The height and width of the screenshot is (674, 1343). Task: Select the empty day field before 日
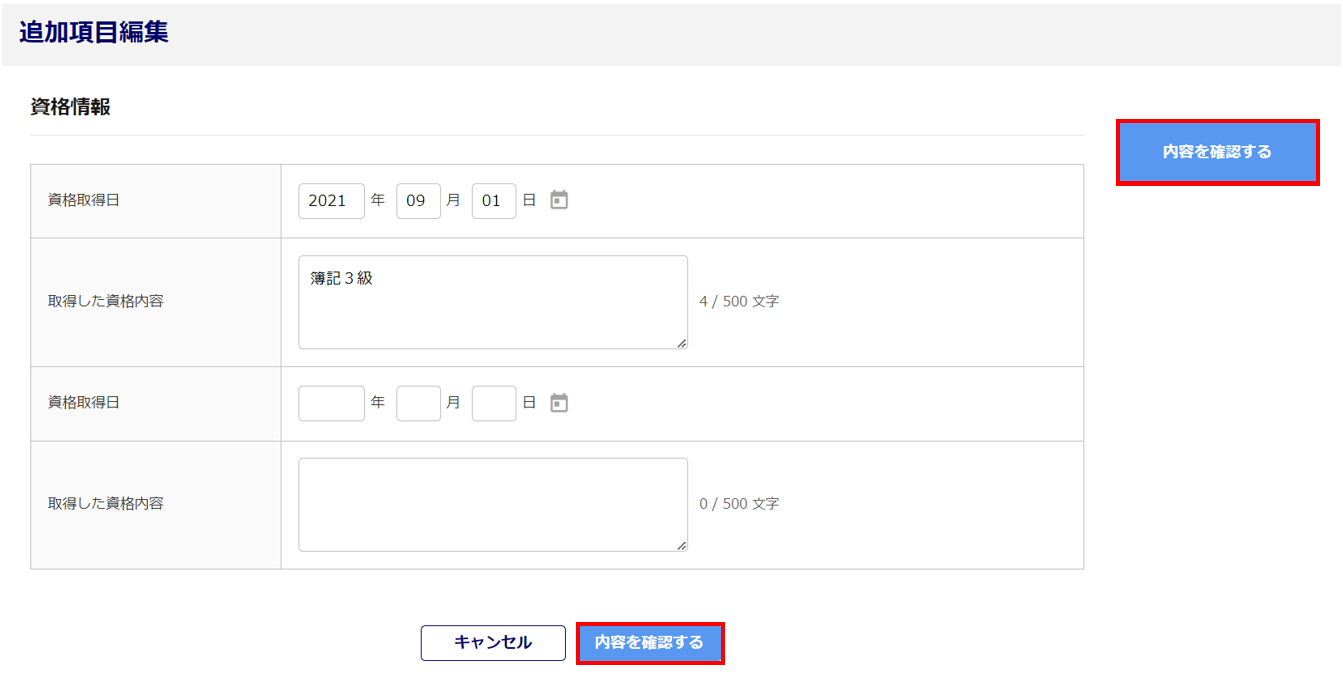coord(494,403)
